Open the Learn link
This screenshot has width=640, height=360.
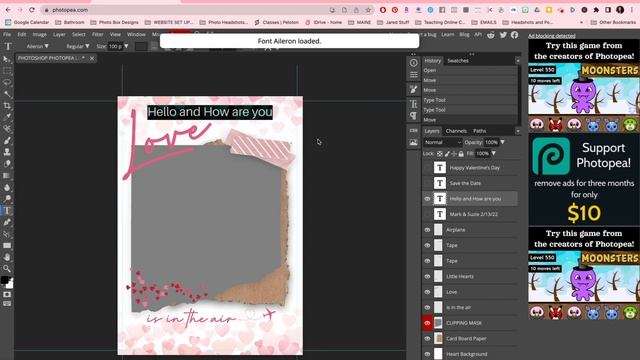[x=447, y=35]
